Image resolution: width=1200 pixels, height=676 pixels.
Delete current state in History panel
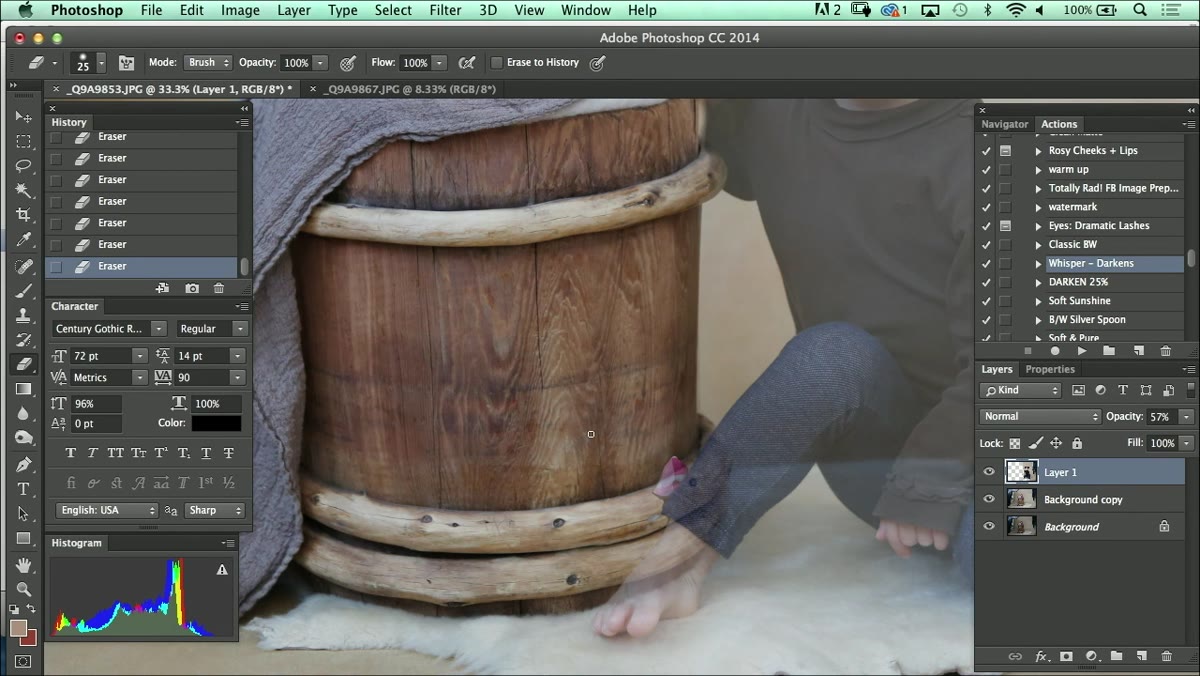219,288
